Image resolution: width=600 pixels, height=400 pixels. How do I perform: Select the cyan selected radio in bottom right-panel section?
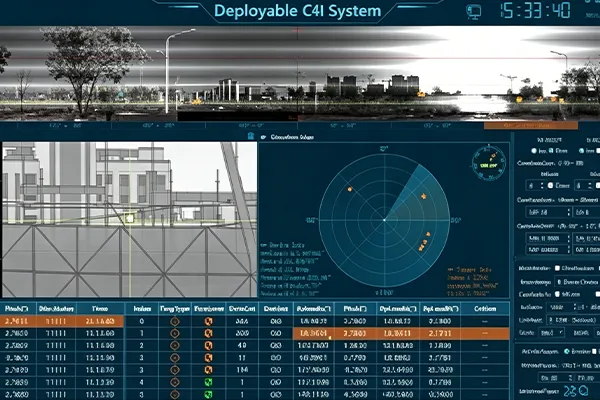pyautogui.click(x=566, y=351)
